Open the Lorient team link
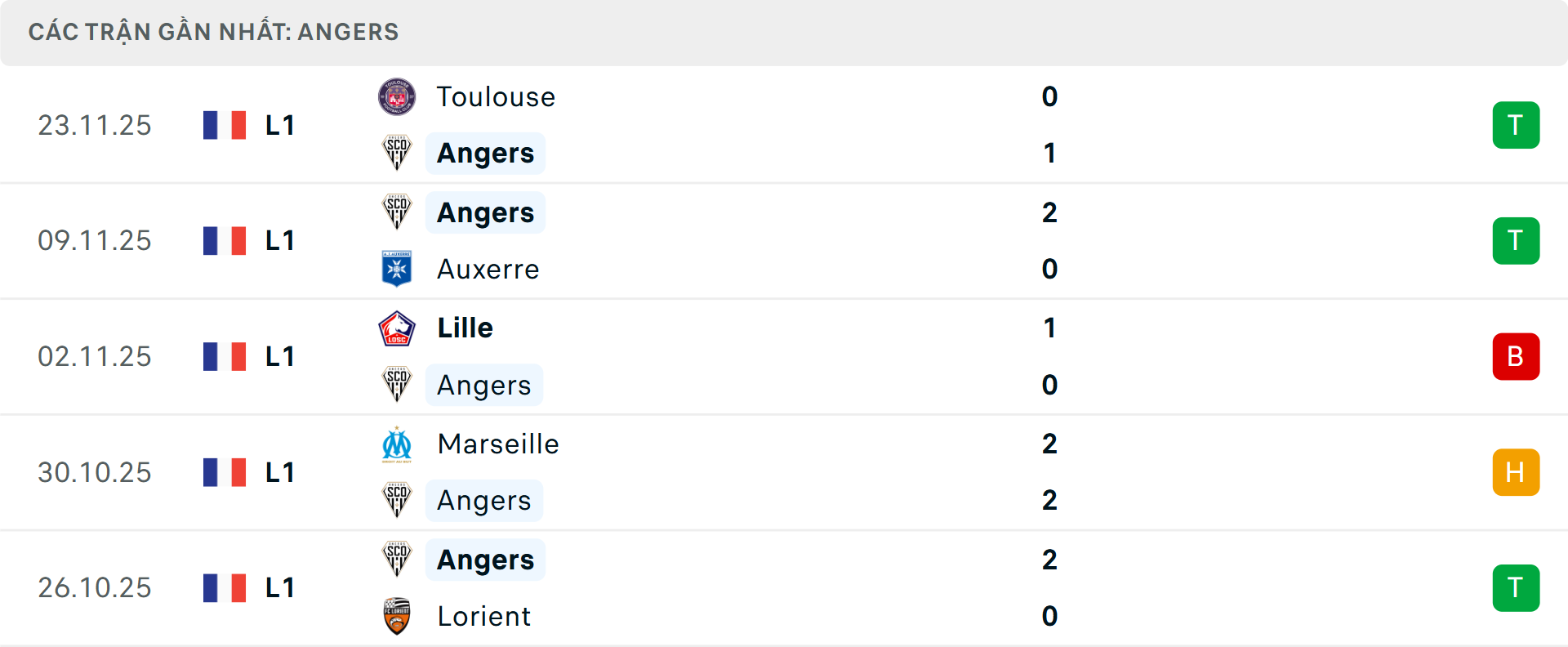 (x=483, y=616)
